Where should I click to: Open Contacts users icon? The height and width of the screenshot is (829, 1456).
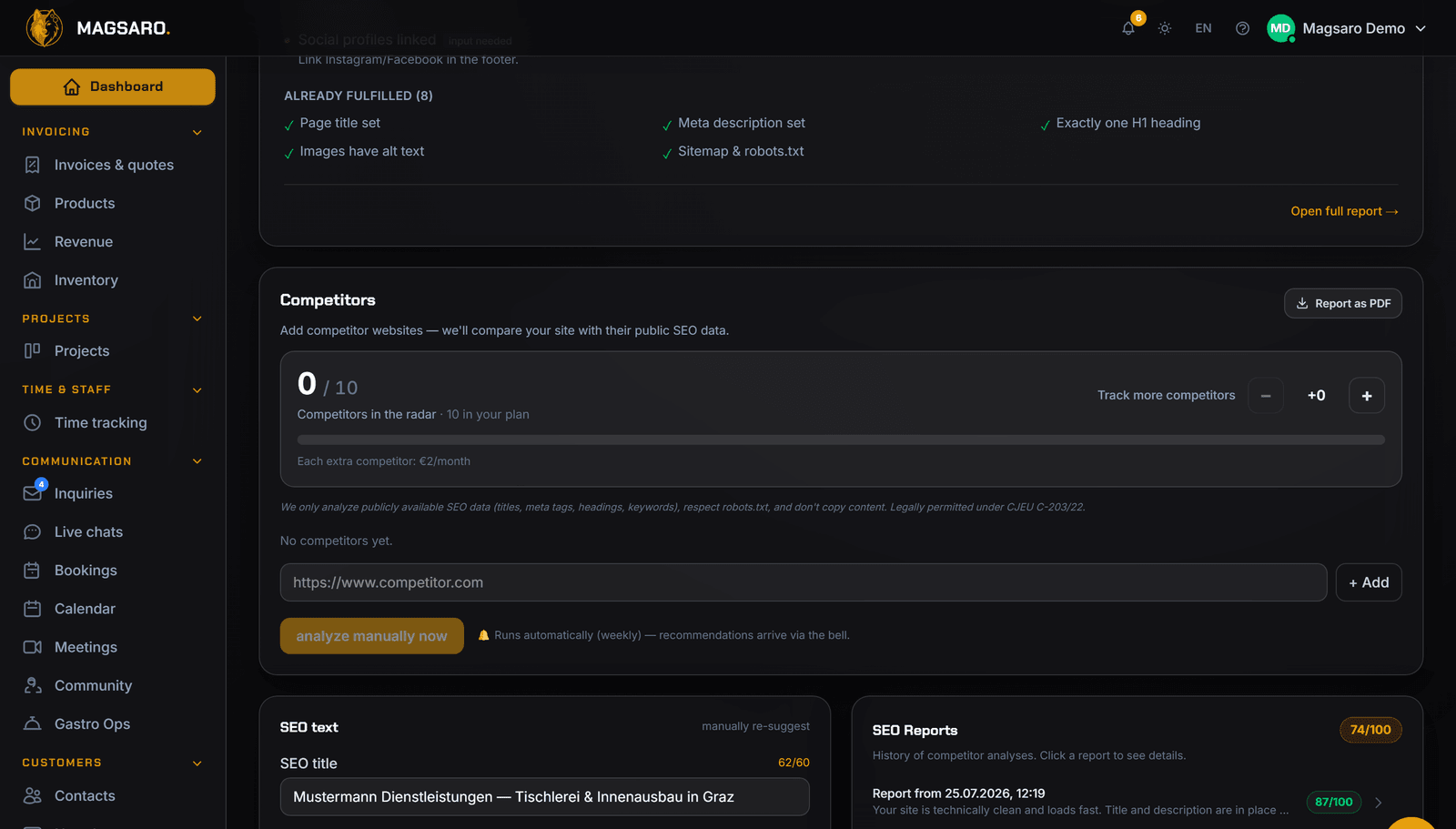(x=33, y=795)
